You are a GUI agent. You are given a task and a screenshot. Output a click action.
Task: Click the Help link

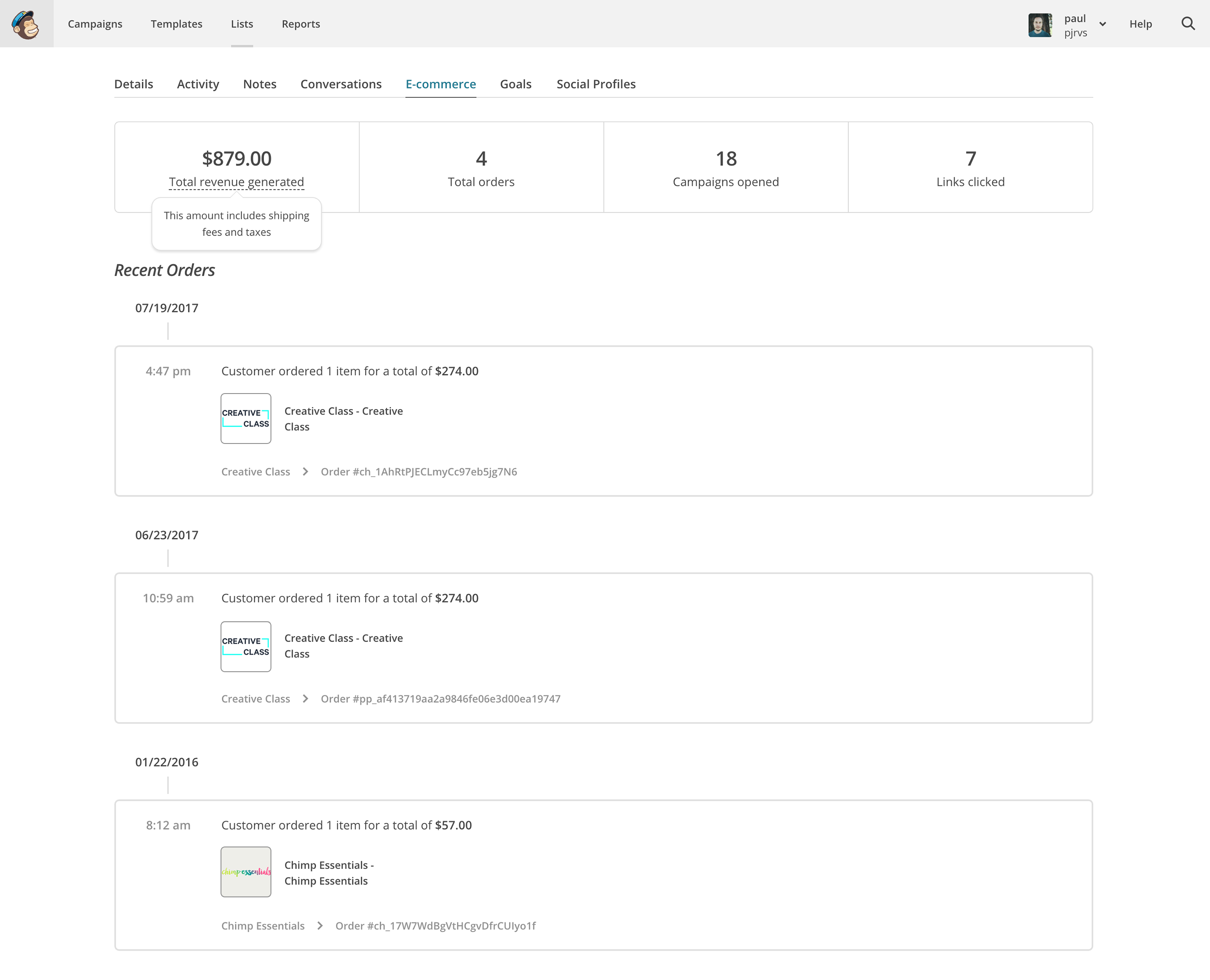[x=1140, y=24]
